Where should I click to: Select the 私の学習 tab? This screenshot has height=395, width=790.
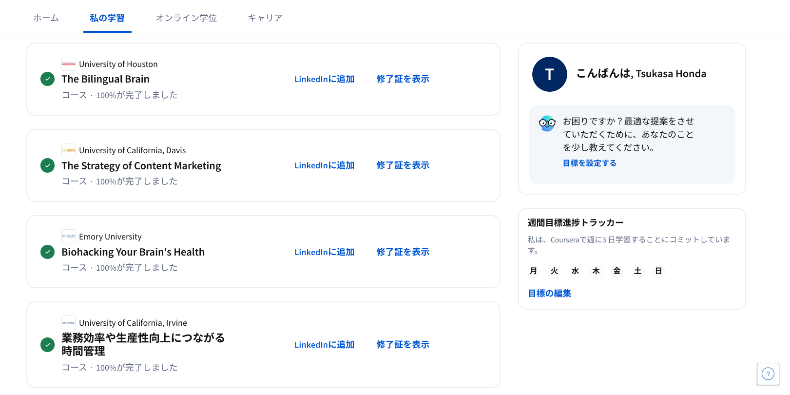(107, 18)
